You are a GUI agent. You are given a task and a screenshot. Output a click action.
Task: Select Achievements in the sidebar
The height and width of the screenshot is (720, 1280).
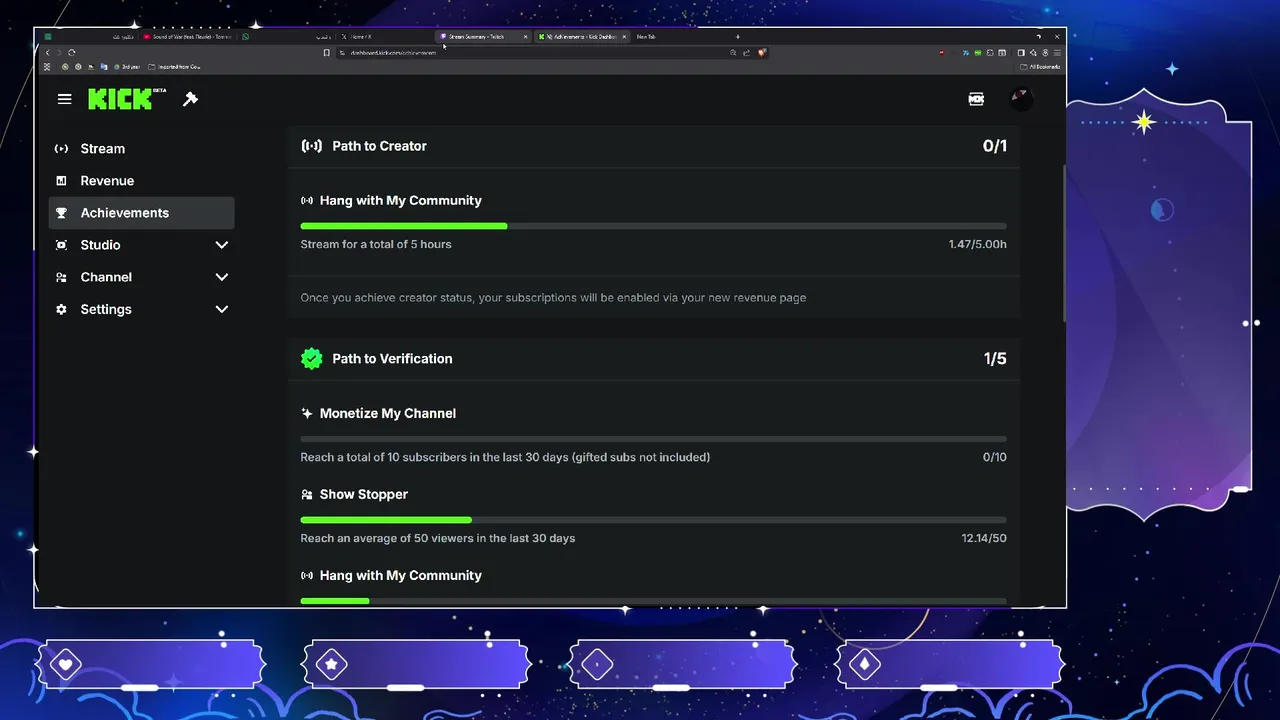tap(141, 213)
